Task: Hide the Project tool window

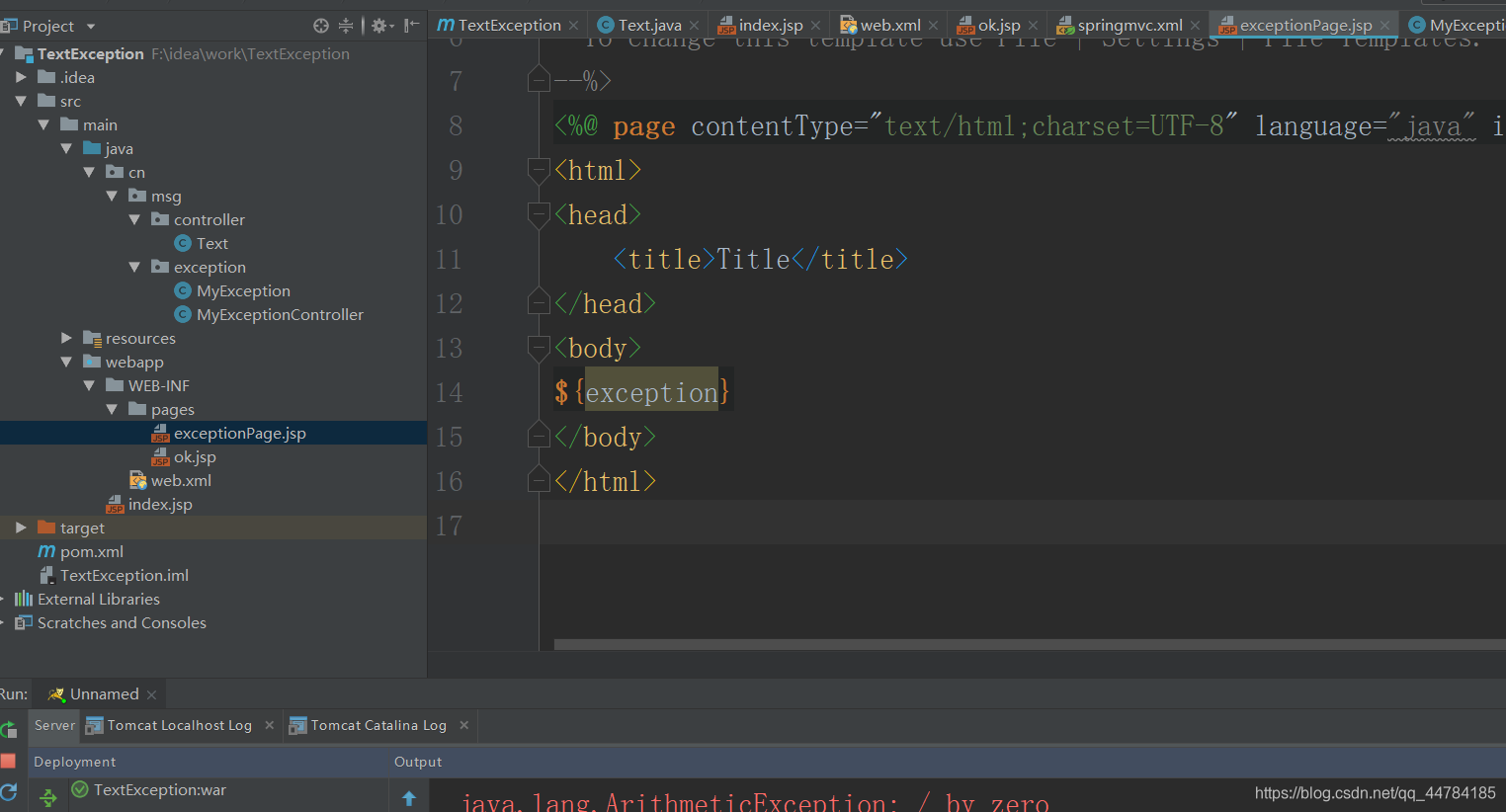Action: pos(412,26)
